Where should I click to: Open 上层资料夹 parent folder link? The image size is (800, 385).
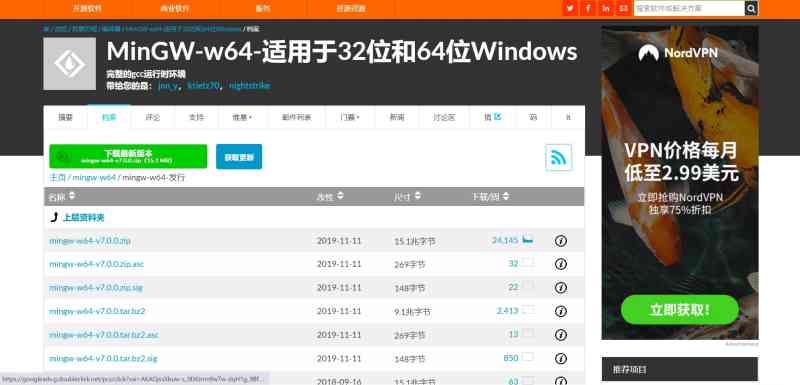pos(83,218)
